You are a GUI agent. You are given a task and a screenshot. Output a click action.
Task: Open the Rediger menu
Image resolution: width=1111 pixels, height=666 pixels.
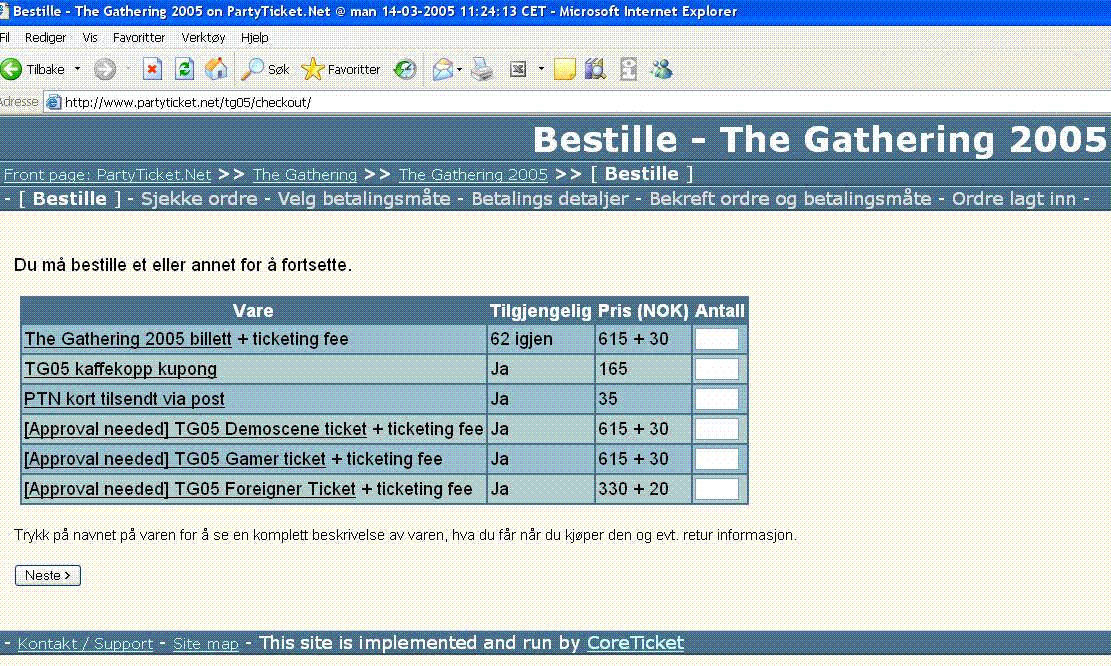pyautogui.click(x=45, y=38)
